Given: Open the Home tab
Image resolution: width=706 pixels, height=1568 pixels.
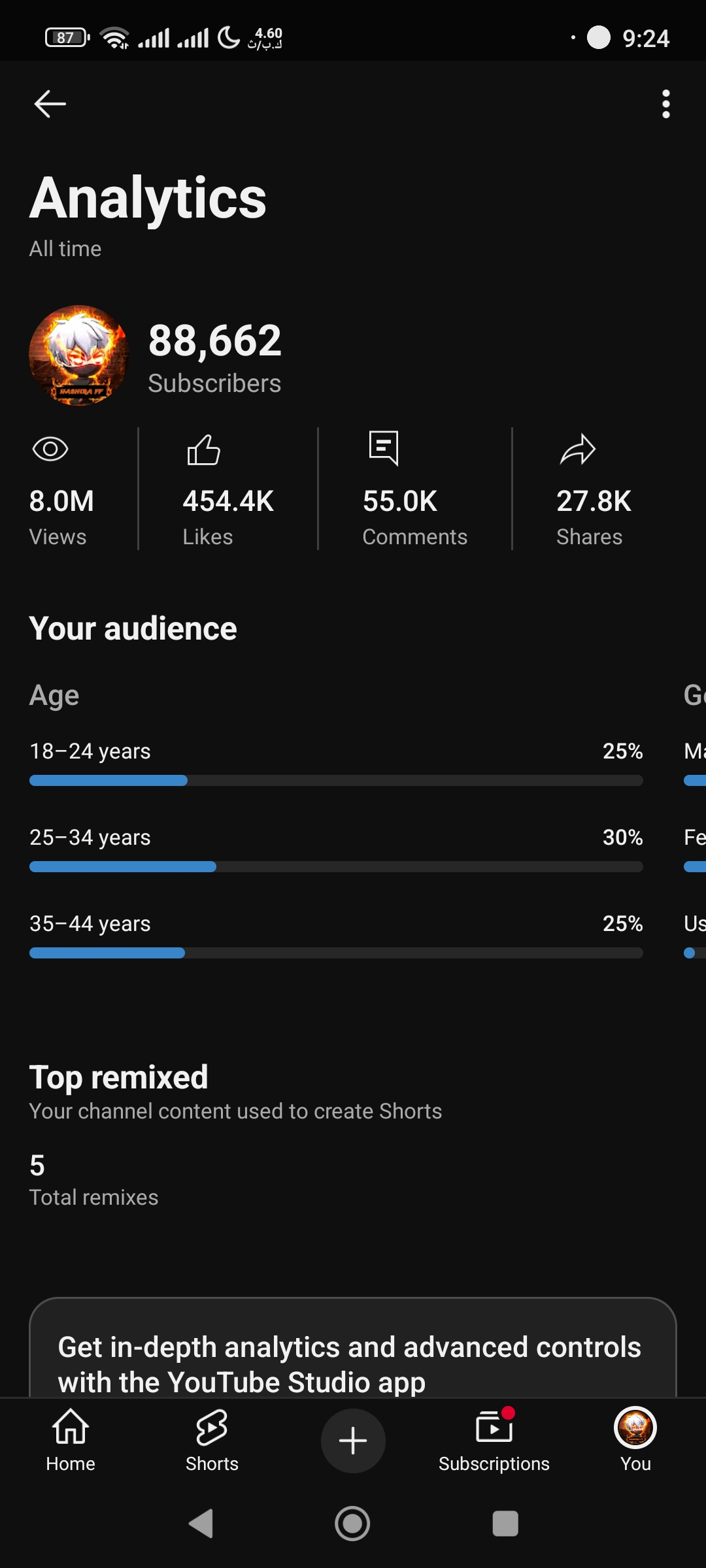Looking at the screenshot, I should (71, 1440).
